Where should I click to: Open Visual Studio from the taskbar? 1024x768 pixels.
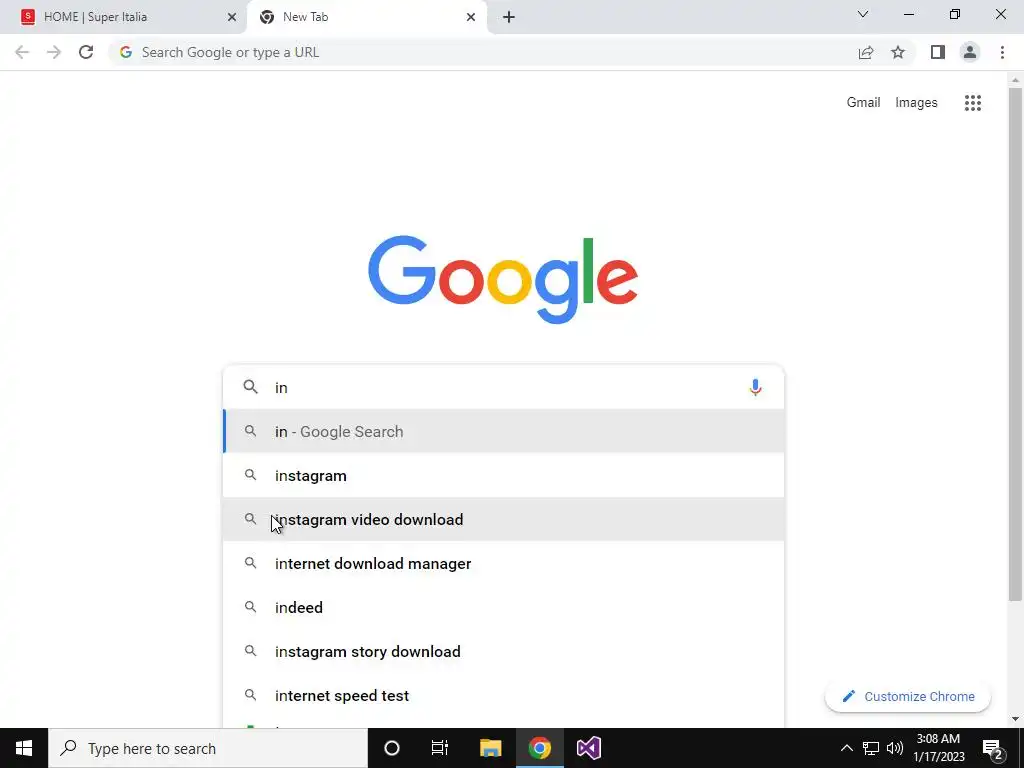coord(588,748)
